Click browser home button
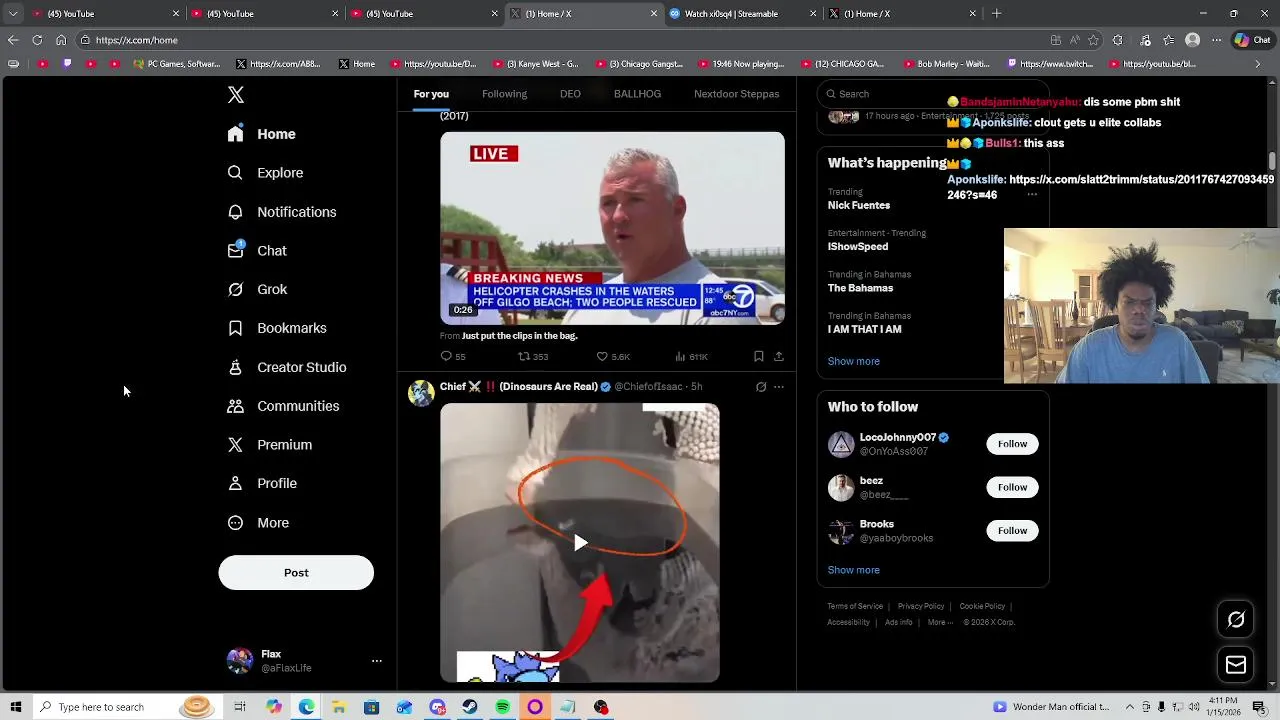This screenshot has width=1280, height=720. click(x=61, y=40)
